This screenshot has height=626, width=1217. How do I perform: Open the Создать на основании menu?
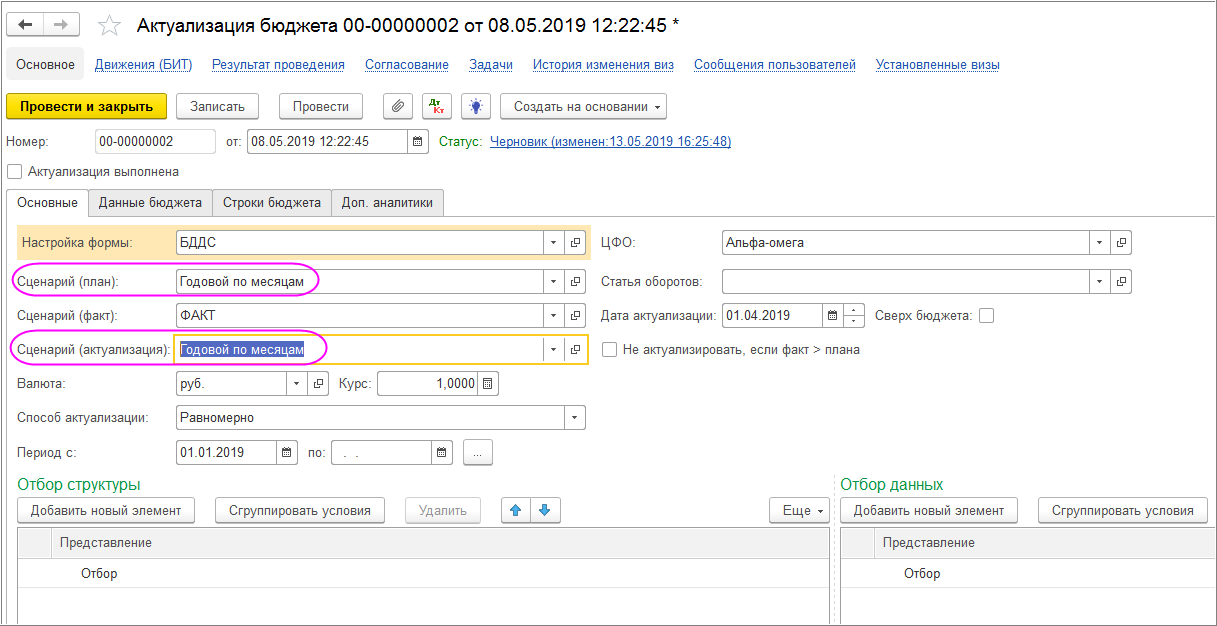click(x=584, y=107)
